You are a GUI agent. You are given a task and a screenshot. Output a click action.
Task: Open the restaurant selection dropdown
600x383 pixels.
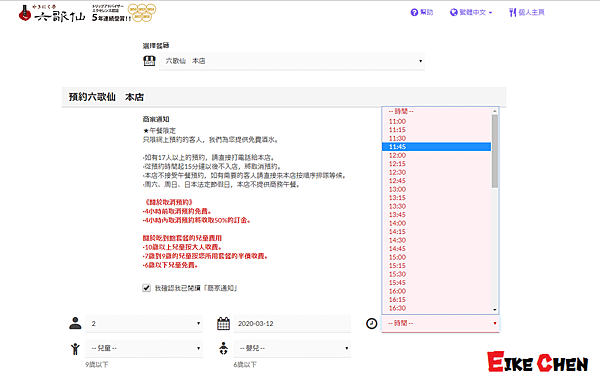click(x=292, y=61)
